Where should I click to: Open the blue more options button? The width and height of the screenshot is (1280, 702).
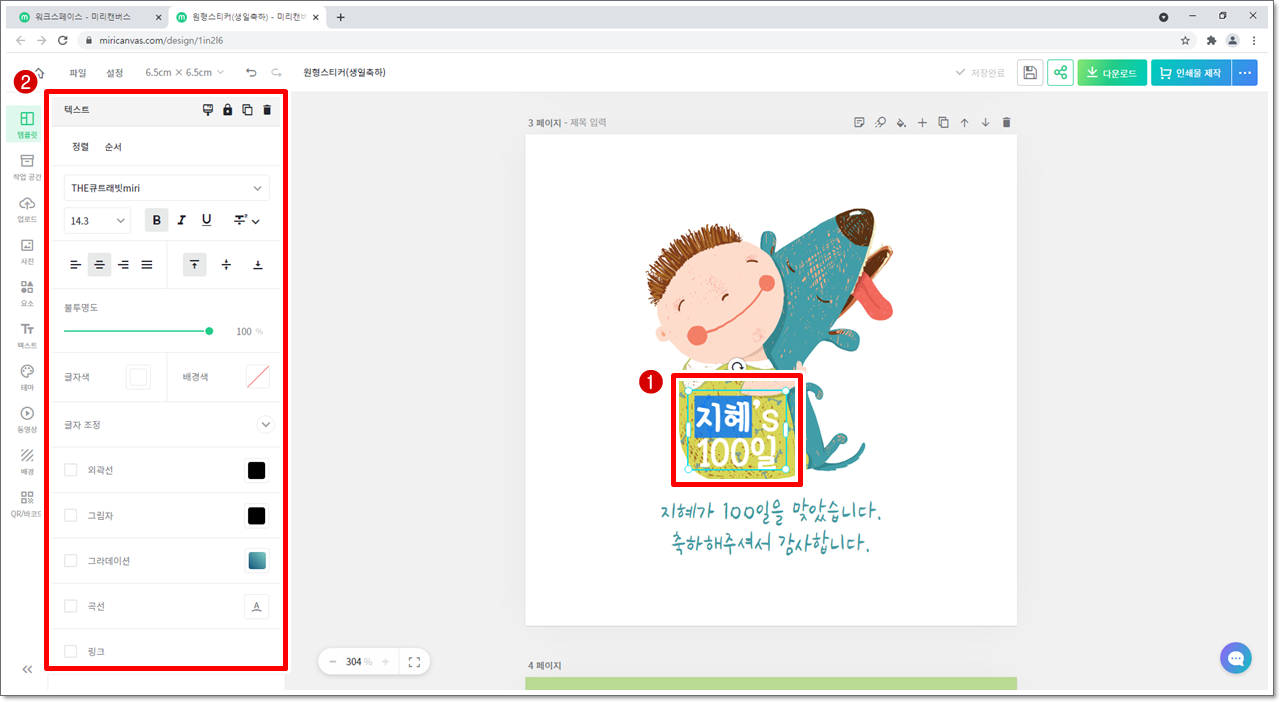(1245, 73)
